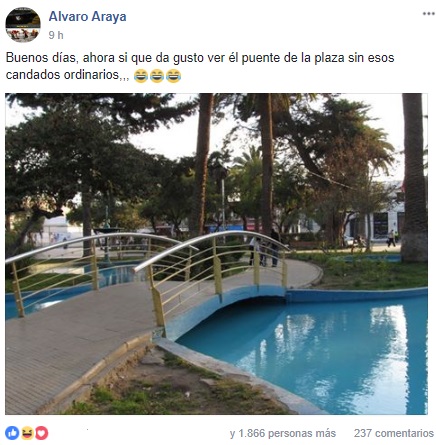Viewport: 436px width, 445px height.
Task: Open the post's "9 h" timestamp link
Action: (x=56, y=35)
